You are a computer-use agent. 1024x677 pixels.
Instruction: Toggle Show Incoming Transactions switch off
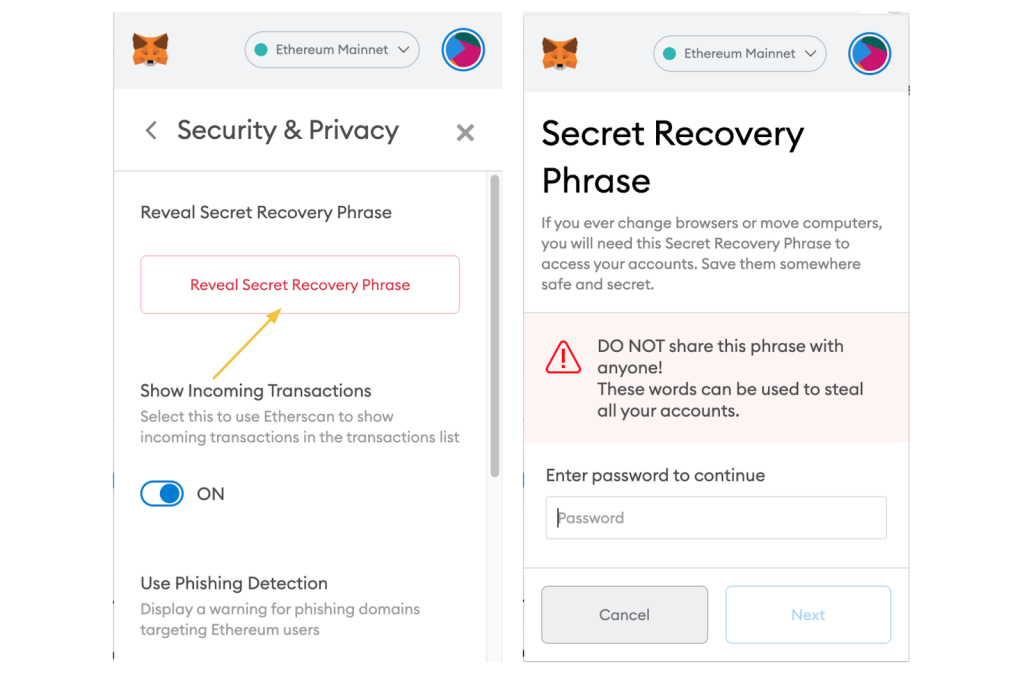coord(162,494)
